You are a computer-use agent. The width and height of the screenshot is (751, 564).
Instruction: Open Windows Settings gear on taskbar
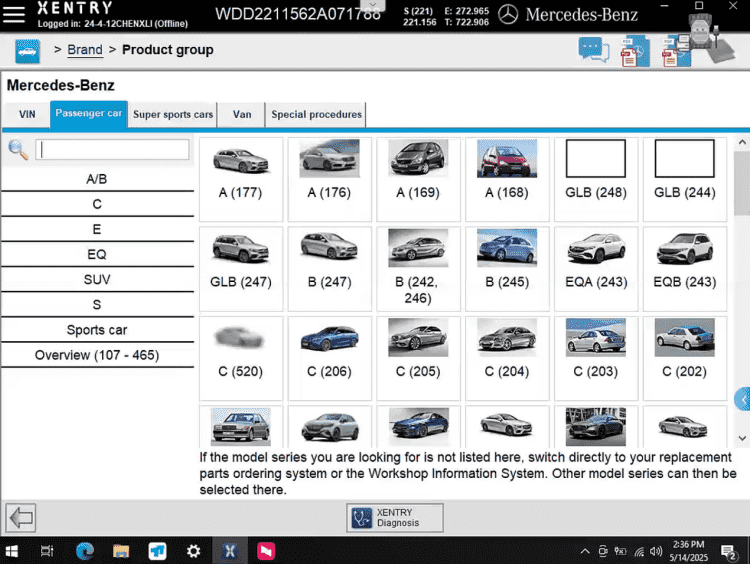point(193,552)
